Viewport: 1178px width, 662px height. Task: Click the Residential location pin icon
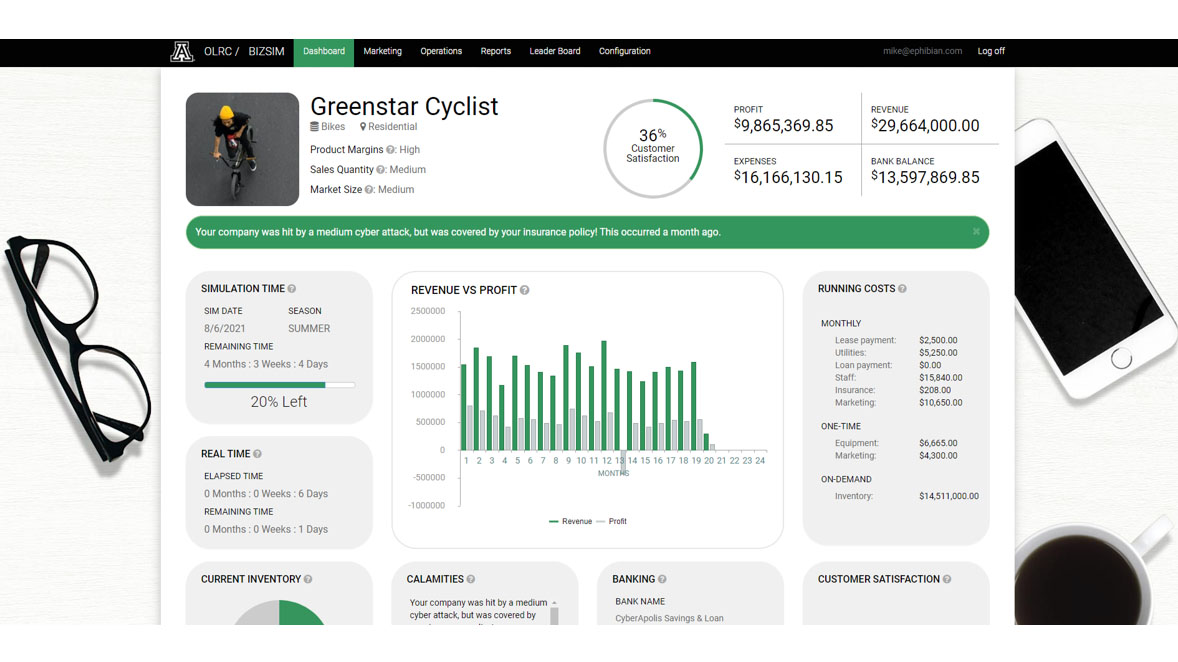coord(363,127)
